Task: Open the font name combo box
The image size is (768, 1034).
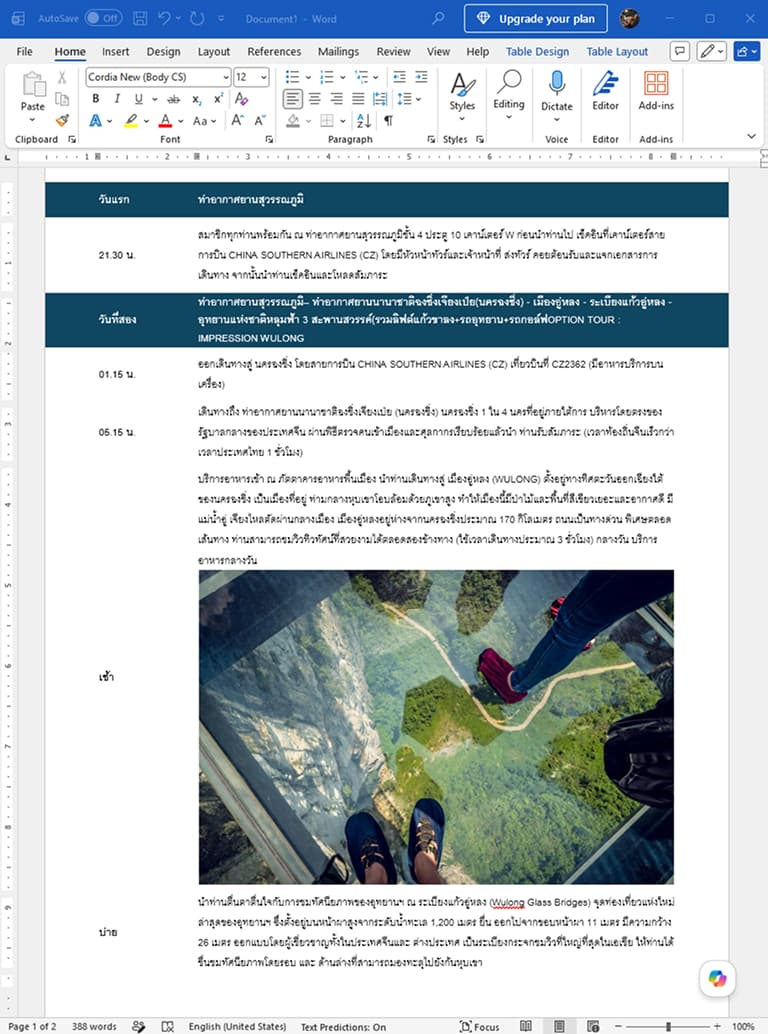Action: [x=158, y=77]
